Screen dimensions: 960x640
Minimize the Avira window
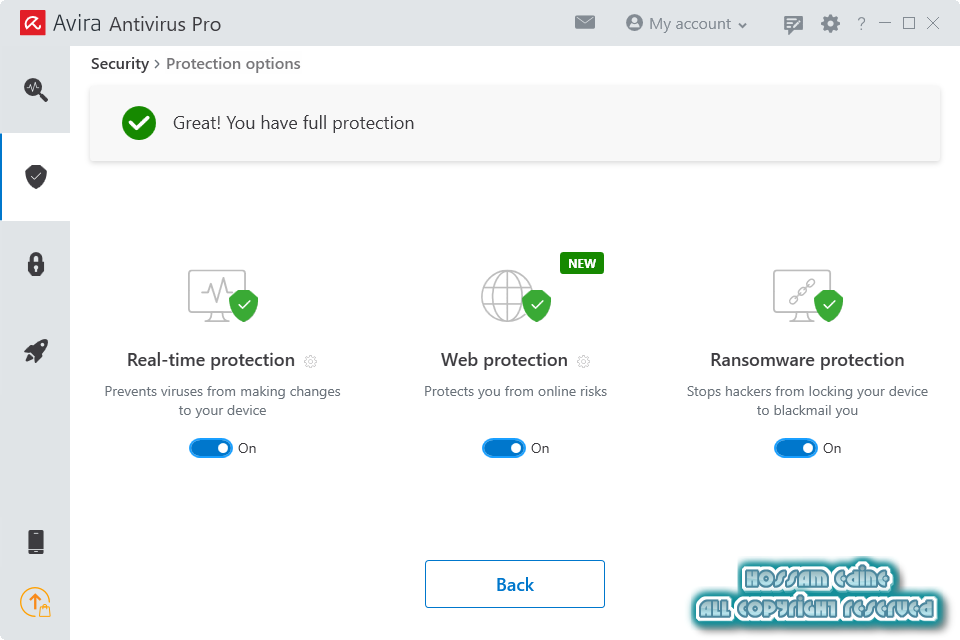[885, 23]
